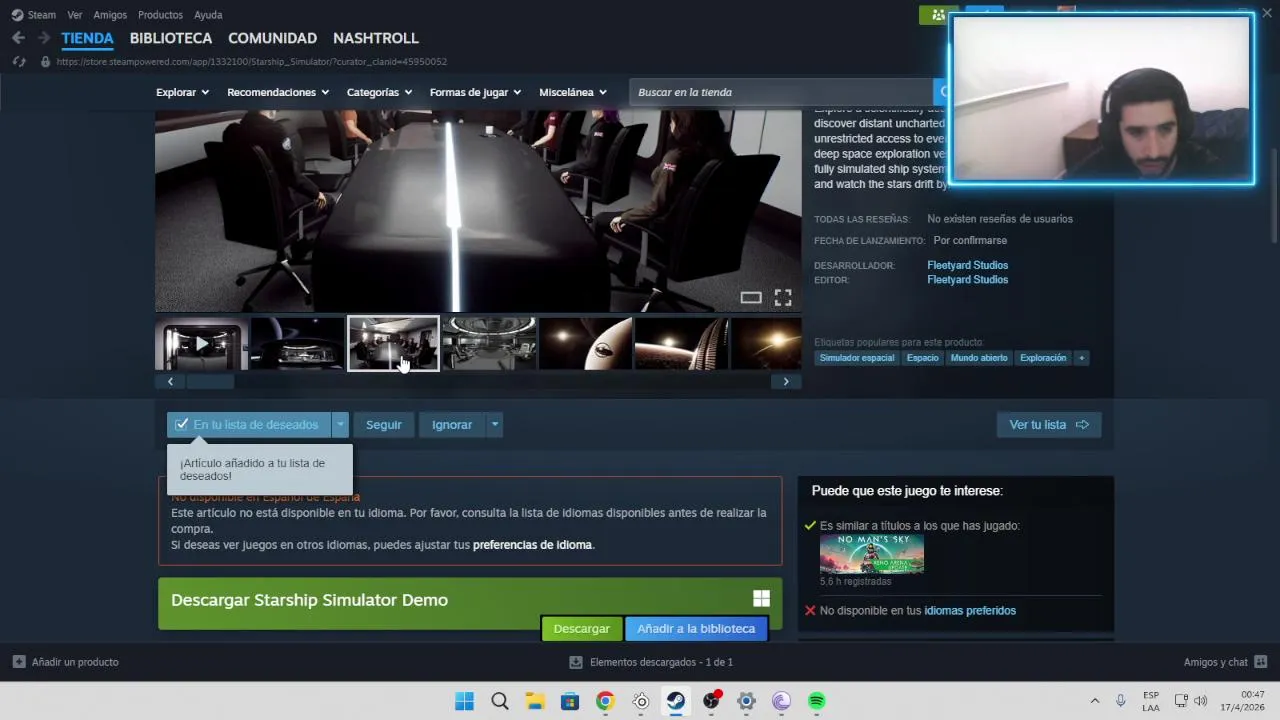Add a tag with the plus button

coord(1081,358)
